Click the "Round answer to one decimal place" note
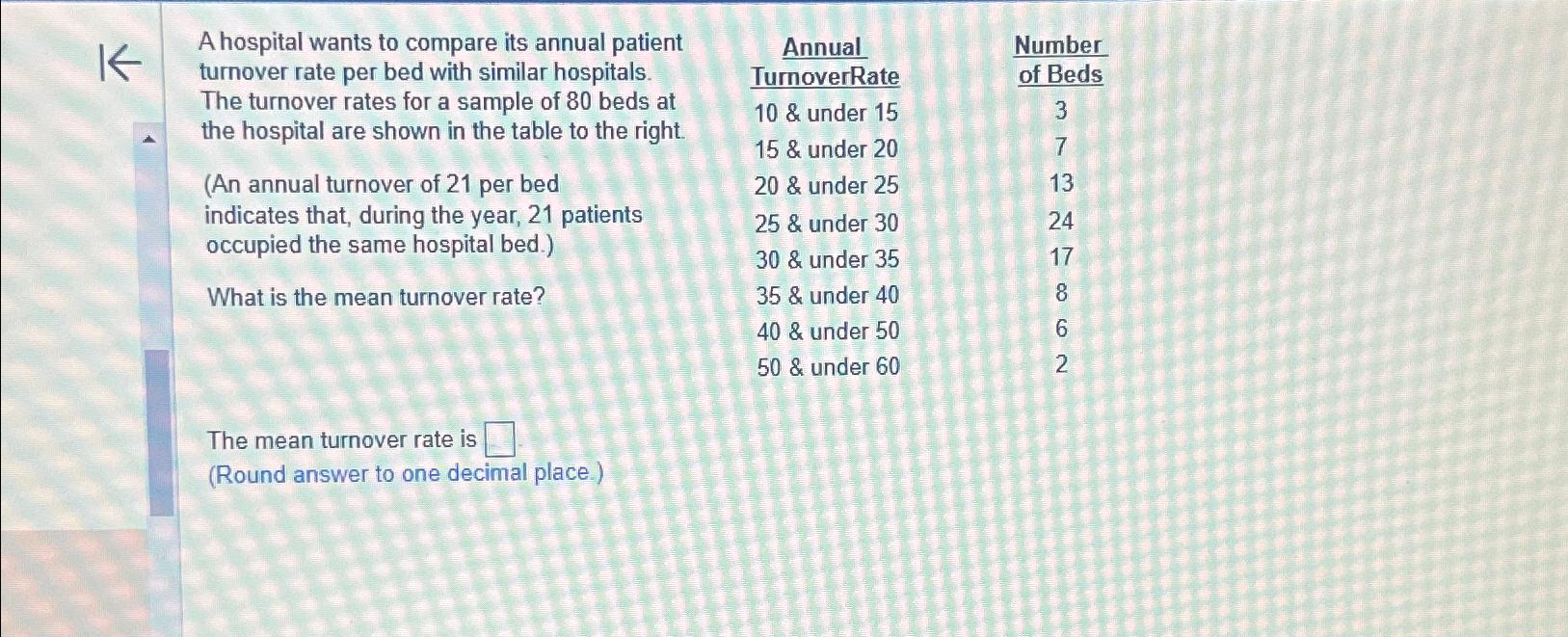The height and width of the screenshot is (637, 1568). [x=406, y=473]
